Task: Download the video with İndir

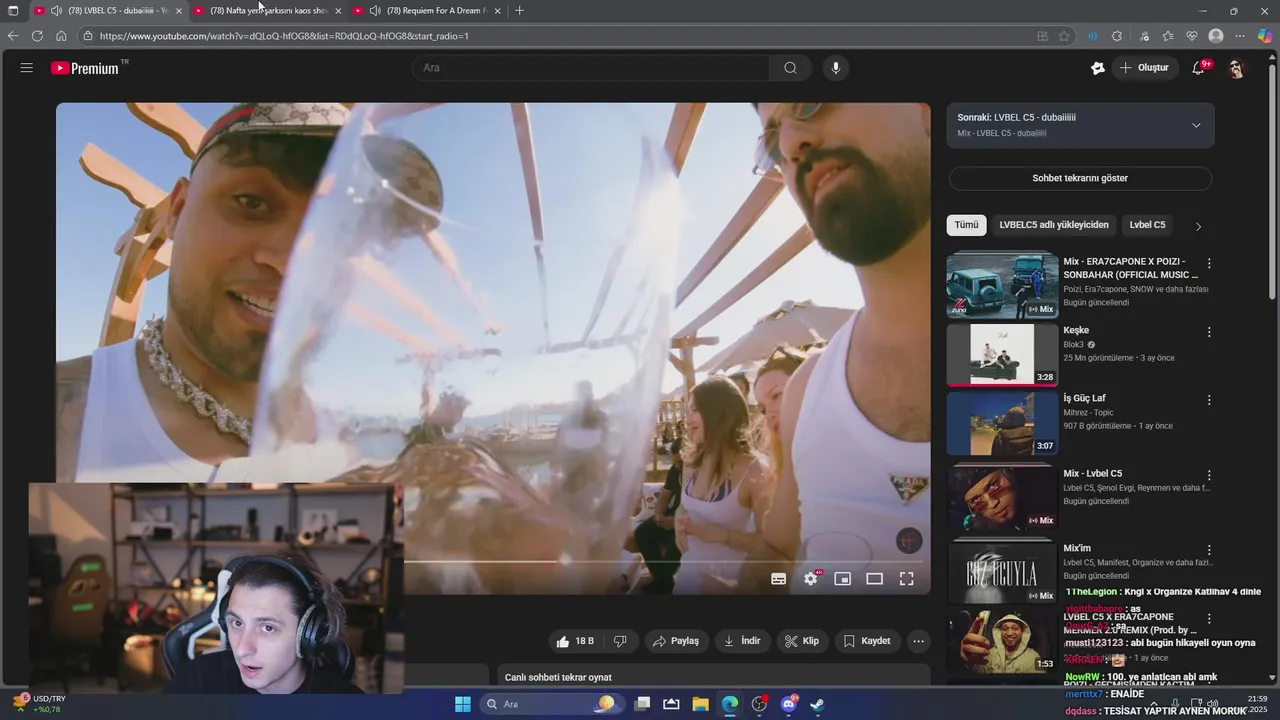Action: pos(742,641)
